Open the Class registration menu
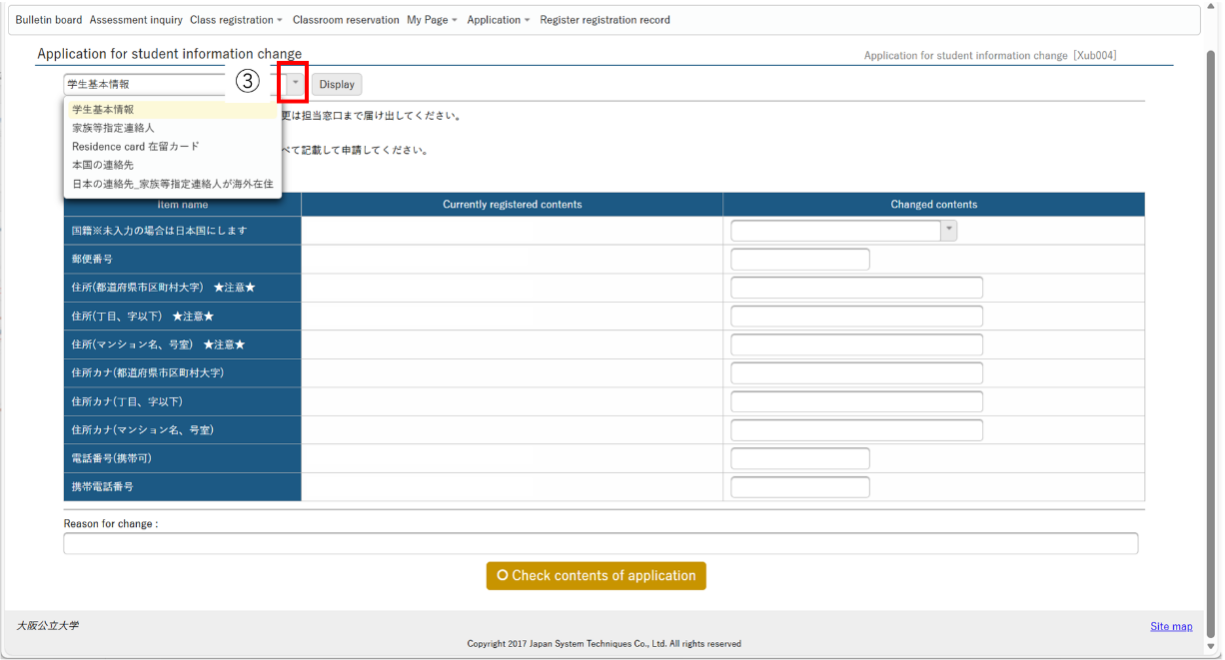This screenshot has height=660, width=1225. [236, 20]
